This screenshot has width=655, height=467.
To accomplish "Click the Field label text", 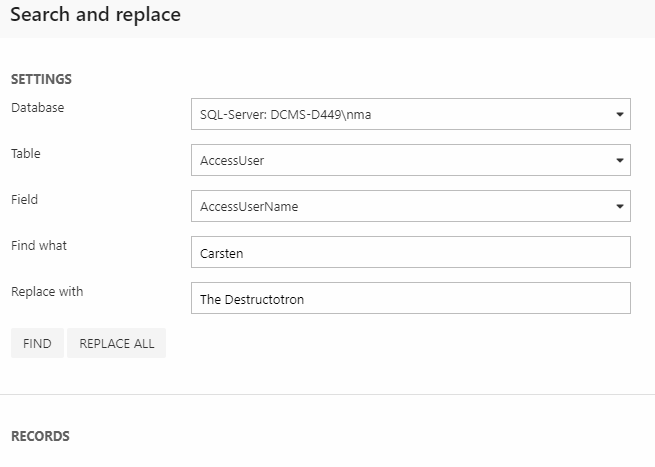I will [24, 199].
